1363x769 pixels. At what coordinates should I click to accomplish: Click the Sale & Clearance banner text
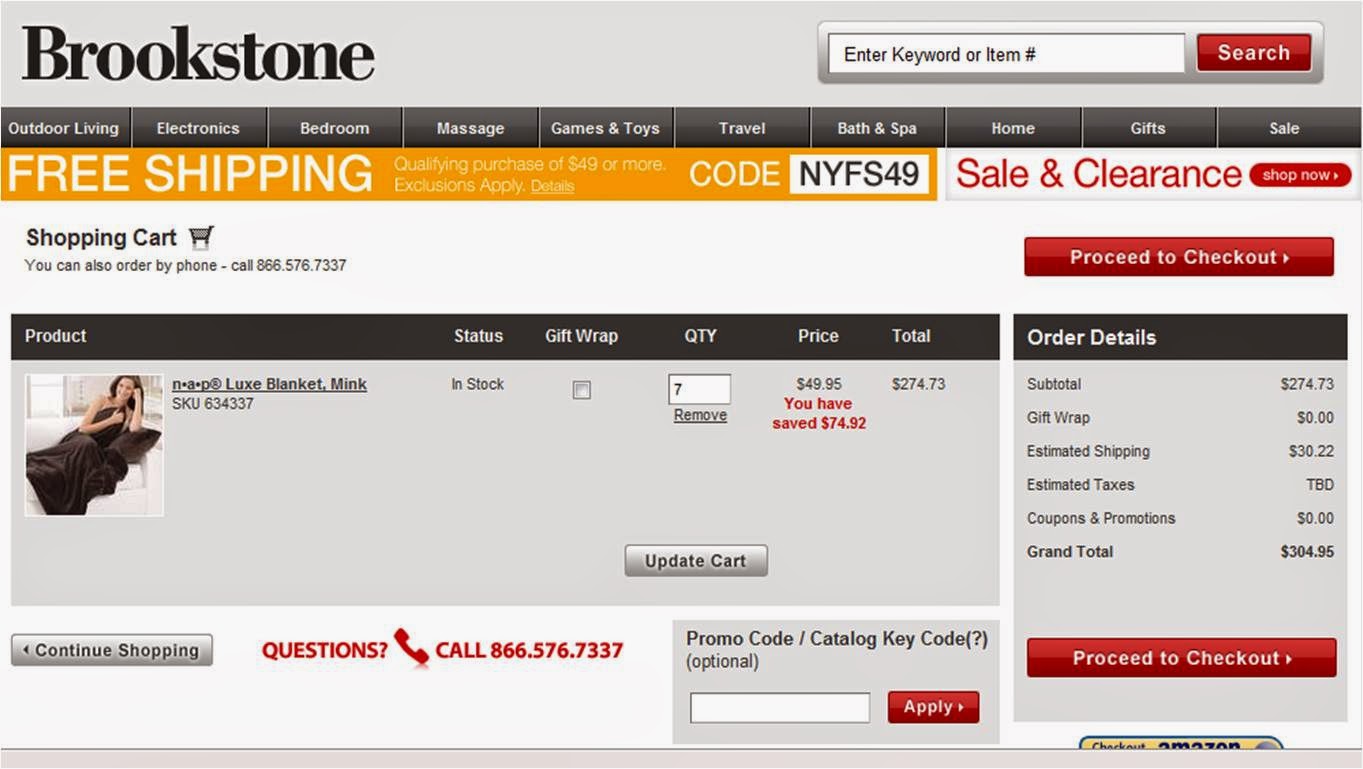(x=1098, y=174)
